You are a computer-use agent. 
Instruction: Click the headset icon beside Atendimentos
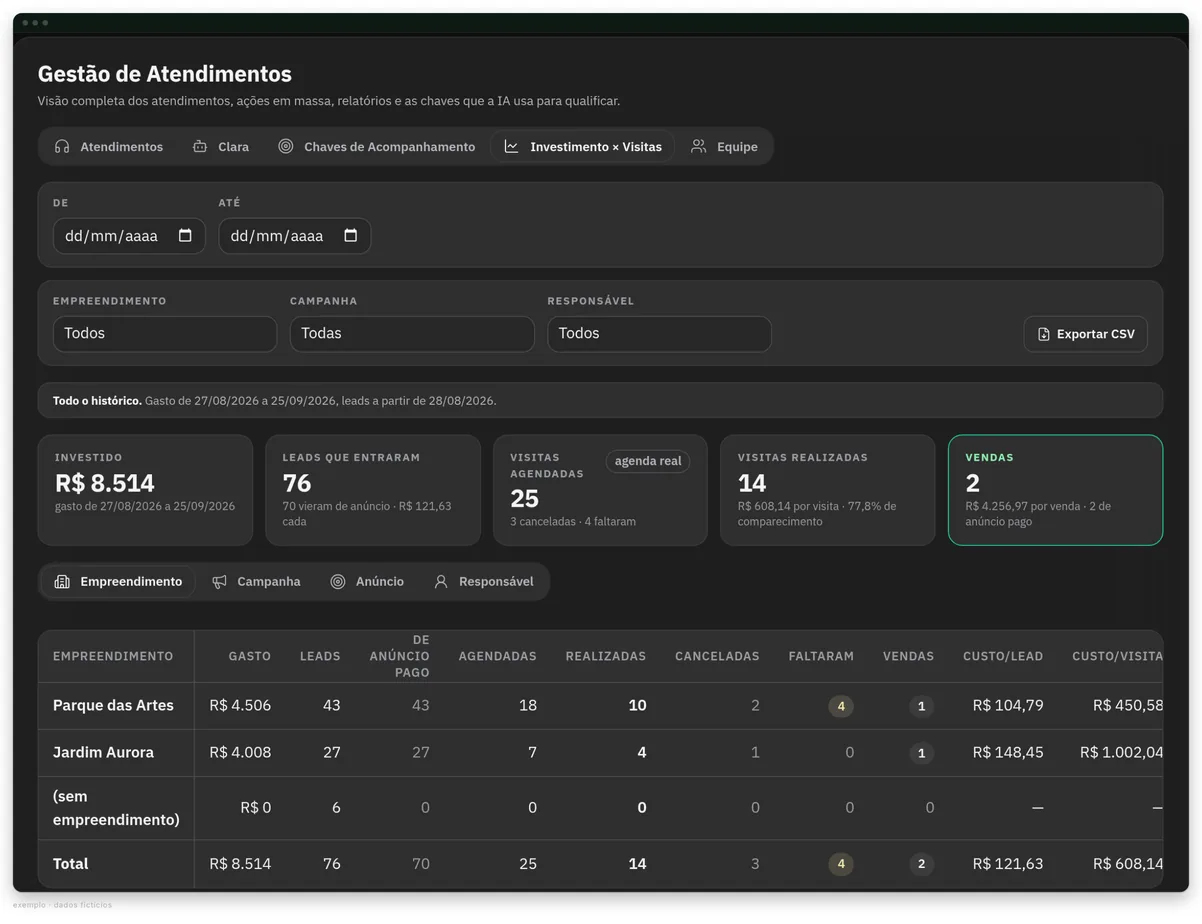coord(62,147)
